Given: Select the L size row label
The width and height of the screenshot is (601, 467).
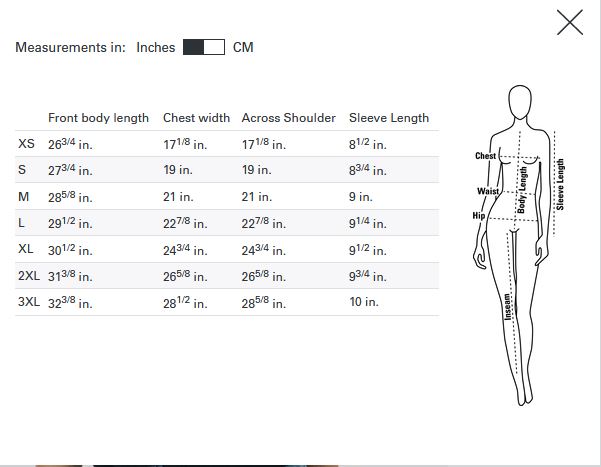Looking at the screenshot, I should [21, 223].
